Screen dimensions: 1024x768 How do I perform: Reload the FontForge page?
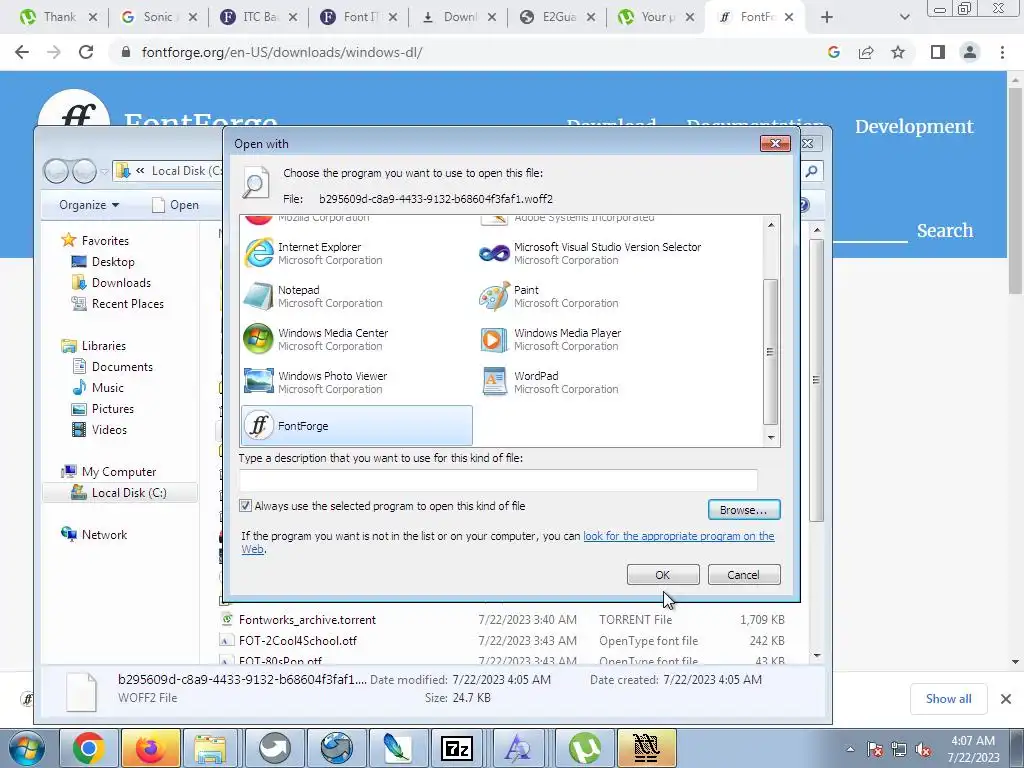coord(86,52)
